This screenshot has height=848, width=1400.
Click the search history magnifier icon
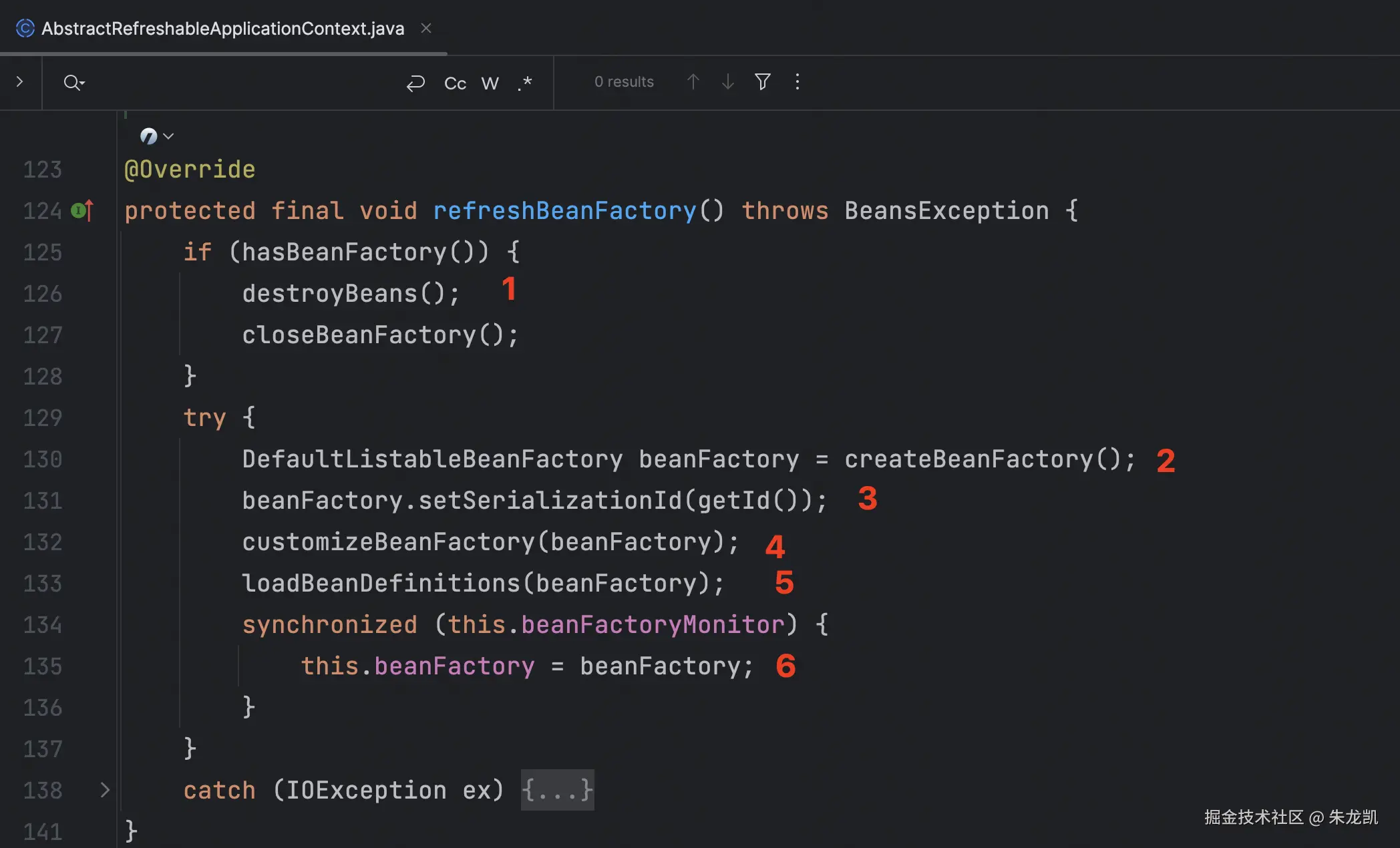(73, 82)
